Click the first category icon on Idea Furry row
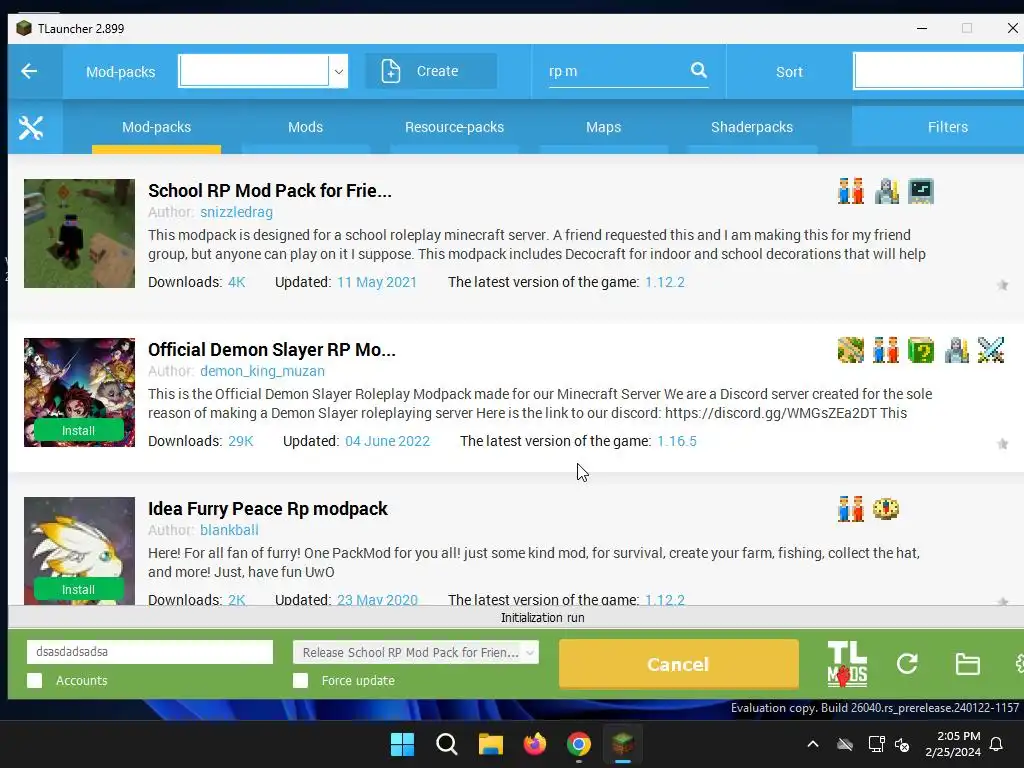Viewport: 1024px width, 768px height. pos(851,509)
